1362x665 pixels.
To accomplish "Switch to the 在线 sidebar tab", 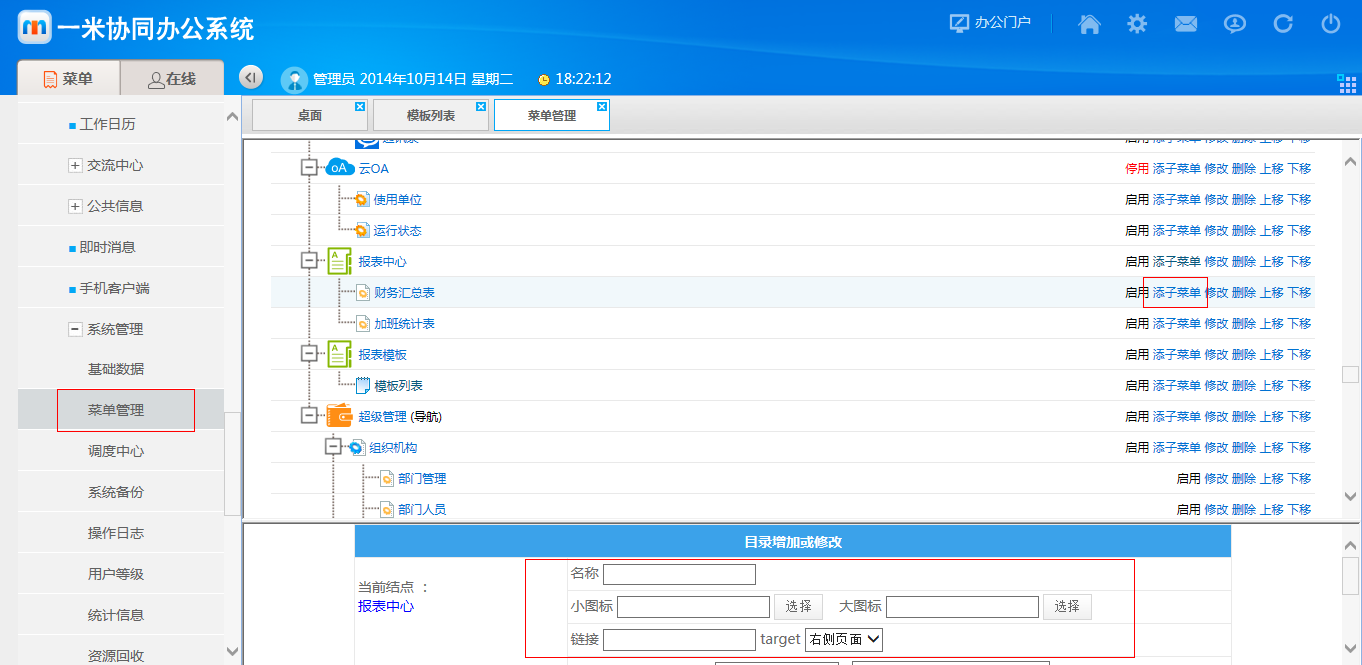I will point(172,79).
